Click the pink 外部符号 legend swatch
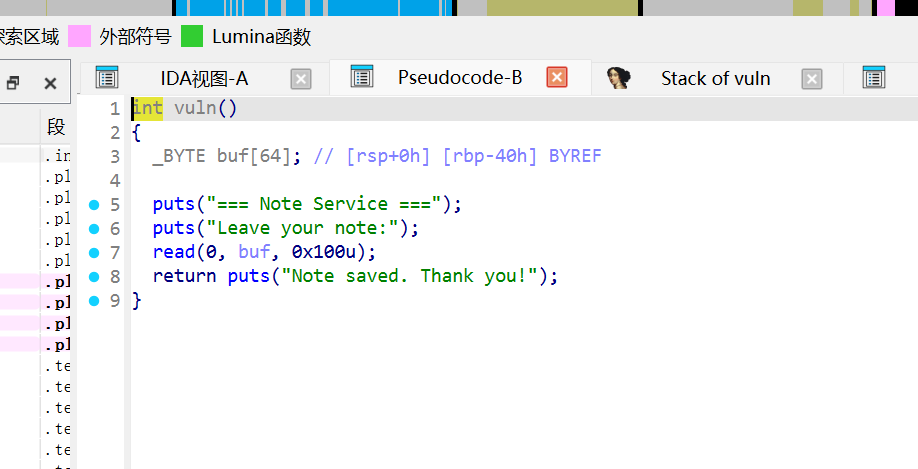918x469 pixels. (80, 36)
